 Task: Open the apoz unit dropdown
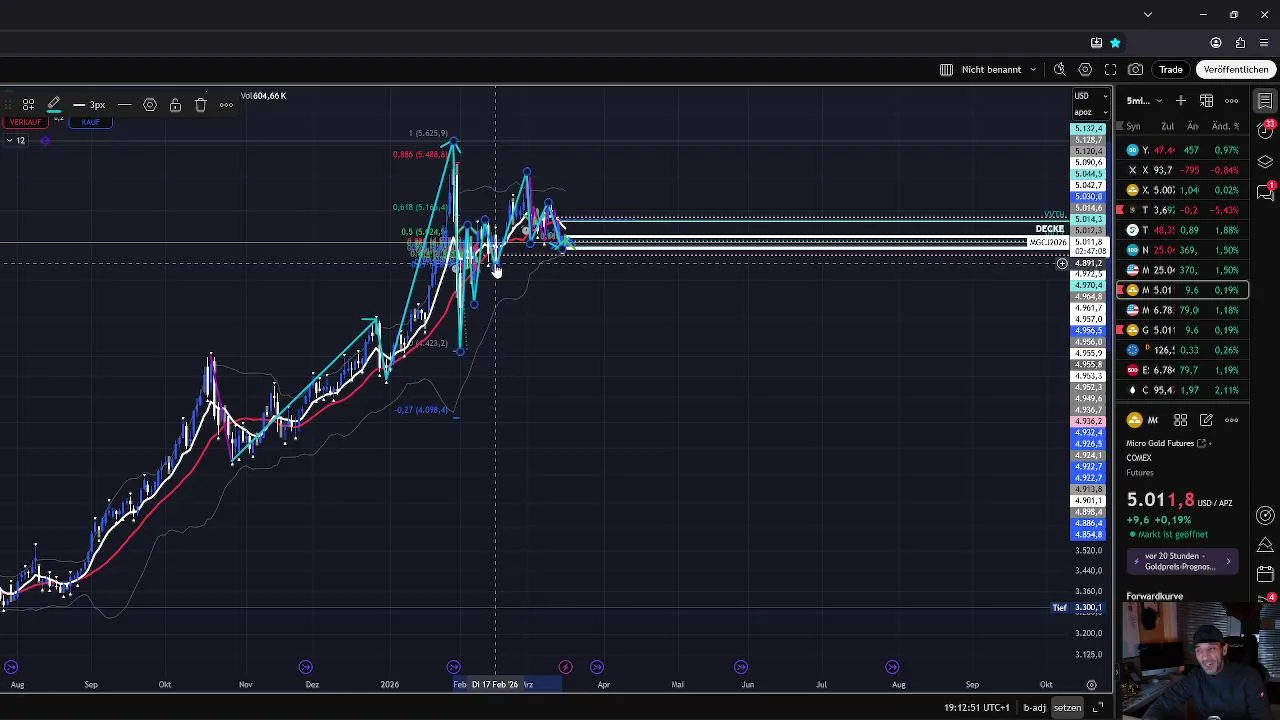click(x=1090, y=112)
